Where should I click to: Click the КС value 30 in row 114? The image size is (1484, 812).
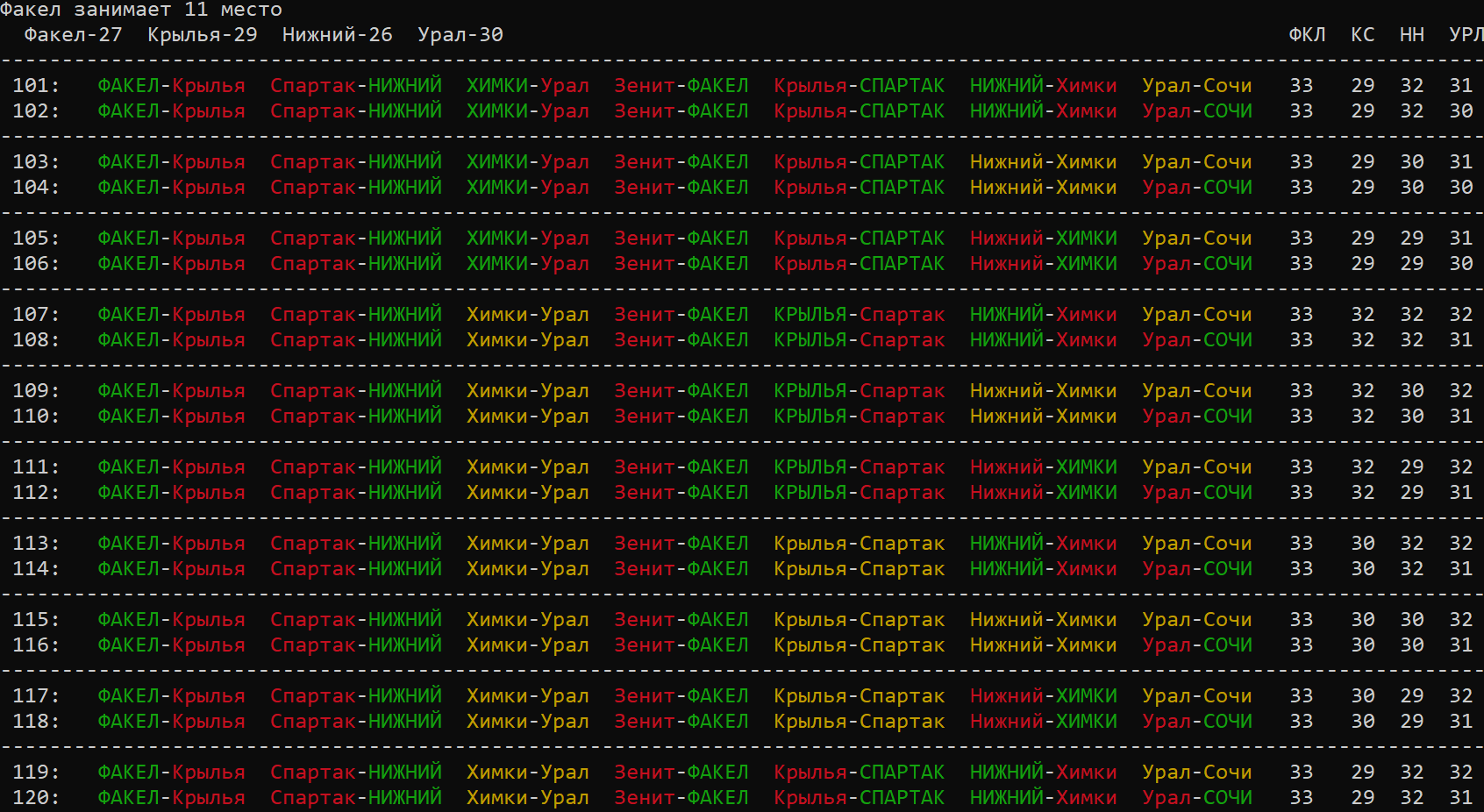pos(1363,569)
